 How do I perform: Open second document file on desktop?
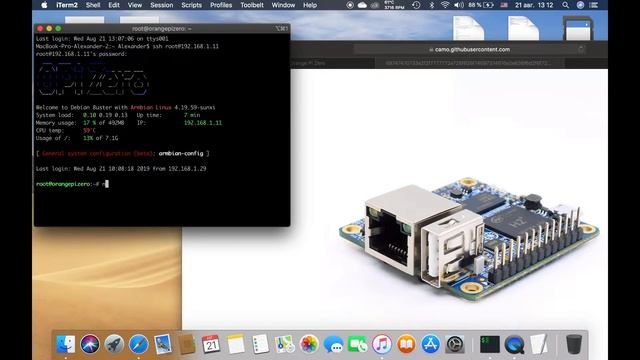[x=523, y=28]
